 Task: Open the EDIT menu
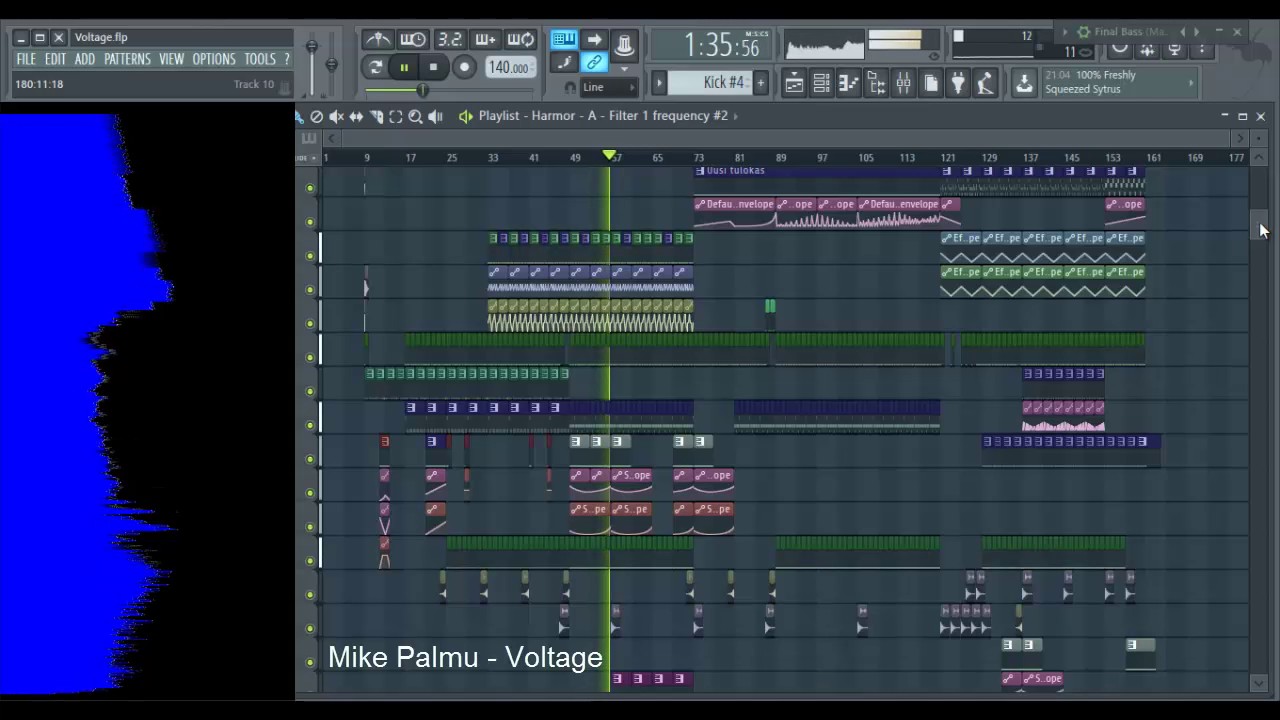tap(55, 59)
